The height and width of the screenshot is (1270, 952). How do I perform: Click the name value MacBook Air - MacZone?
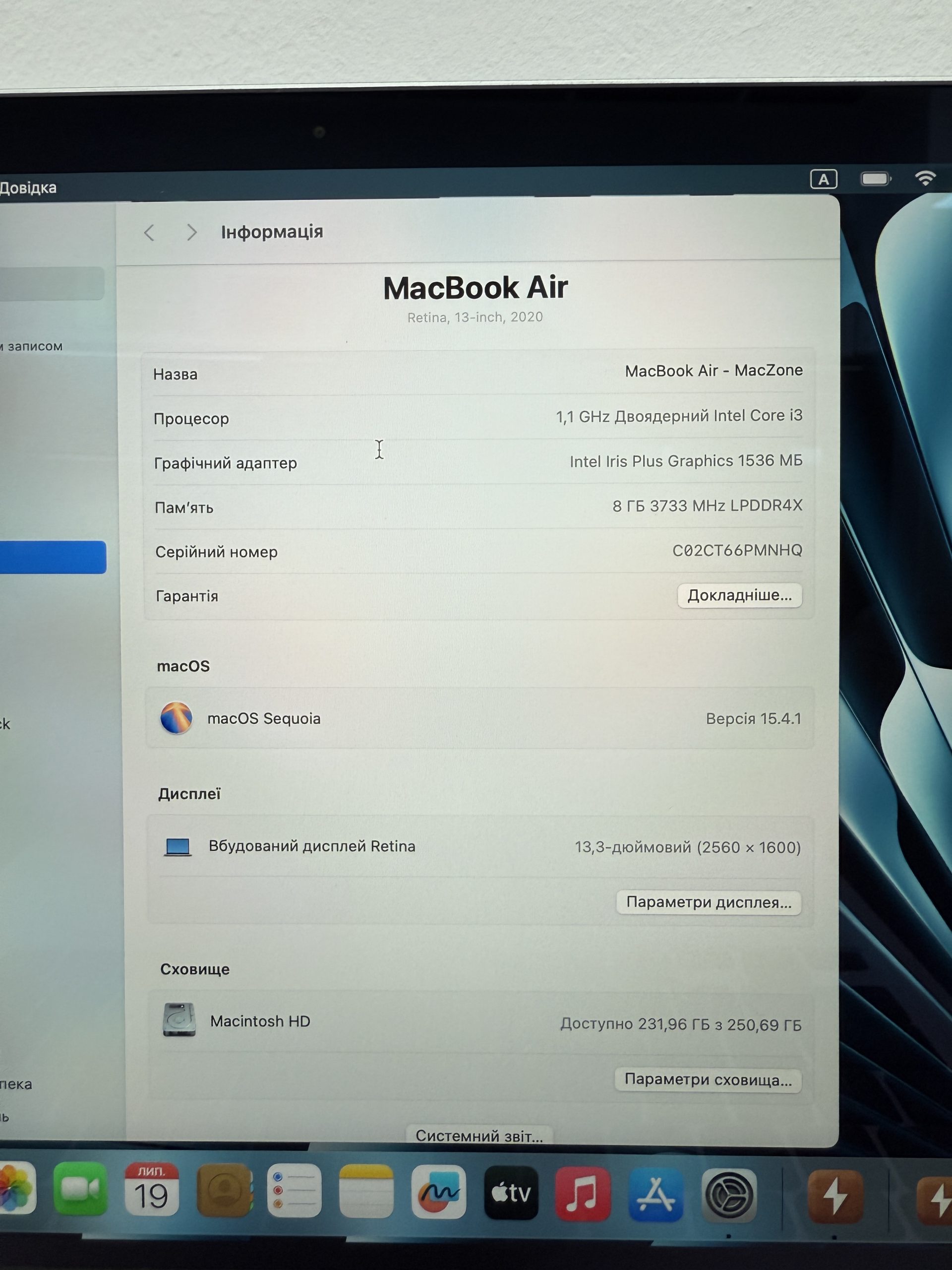pos(714,370)
